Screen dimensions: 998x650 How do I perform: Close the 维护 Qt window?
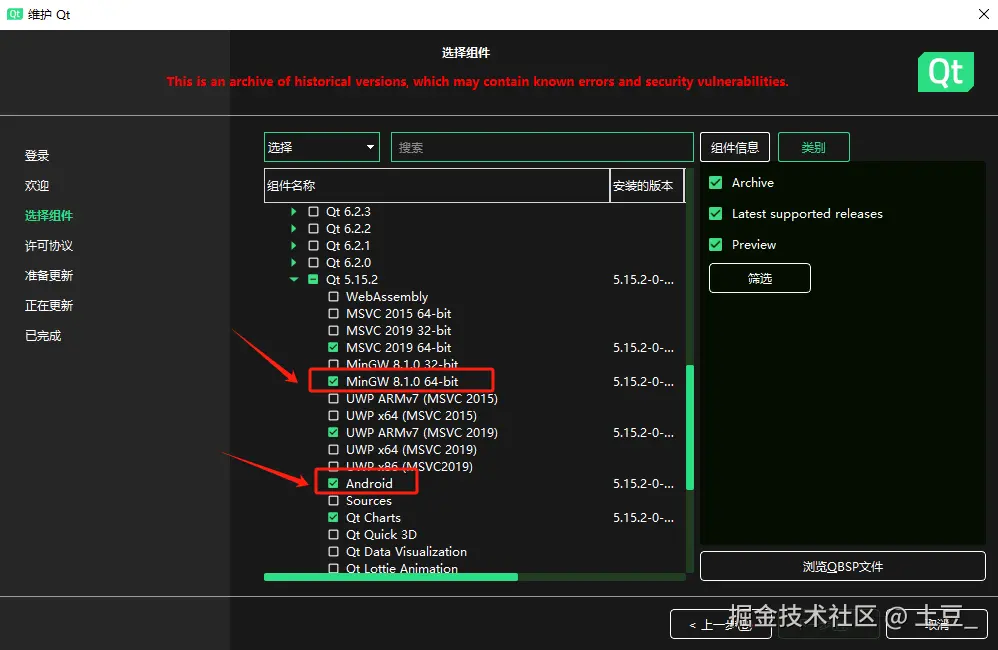pos(983,14)
